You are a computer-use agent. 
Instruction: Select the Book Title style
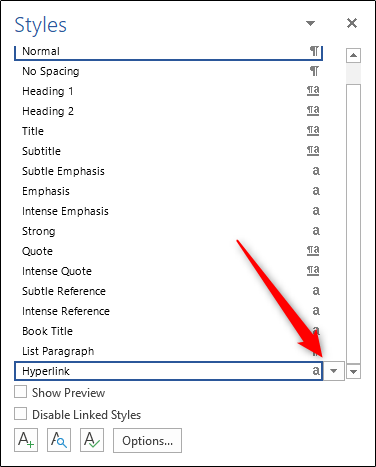click(168, 331)
